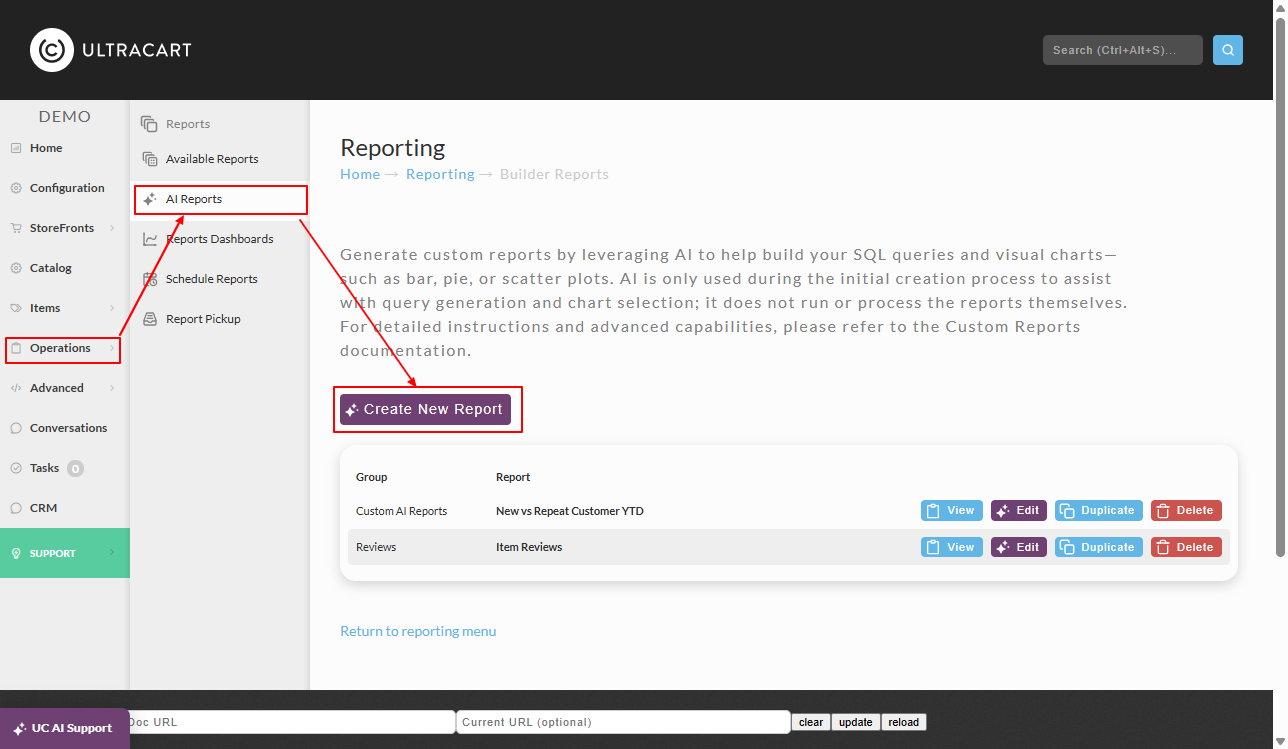This screenshot has height=749, width=1288.
Task: Click the magnifier search button
Action: pyautogui.click(x=1228, y=50)
